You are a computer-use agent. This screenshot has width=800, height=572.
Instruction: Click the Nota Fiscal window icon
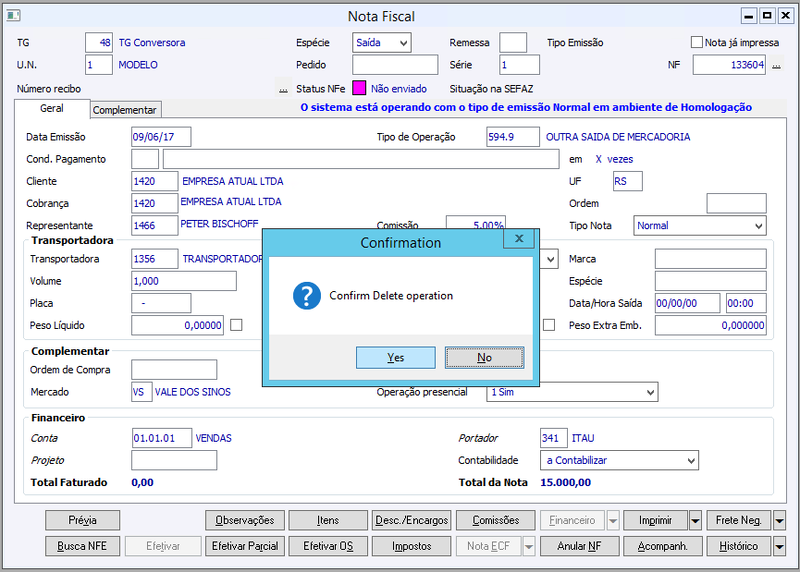(13, 16)
